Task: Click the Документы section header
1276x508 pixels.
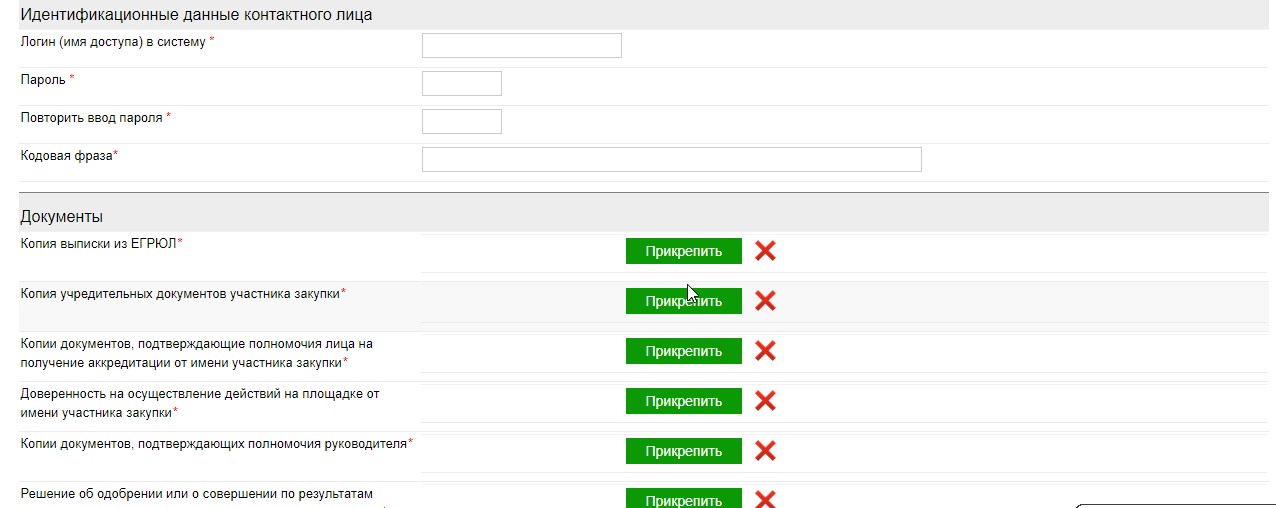Action: coord(61,216)
